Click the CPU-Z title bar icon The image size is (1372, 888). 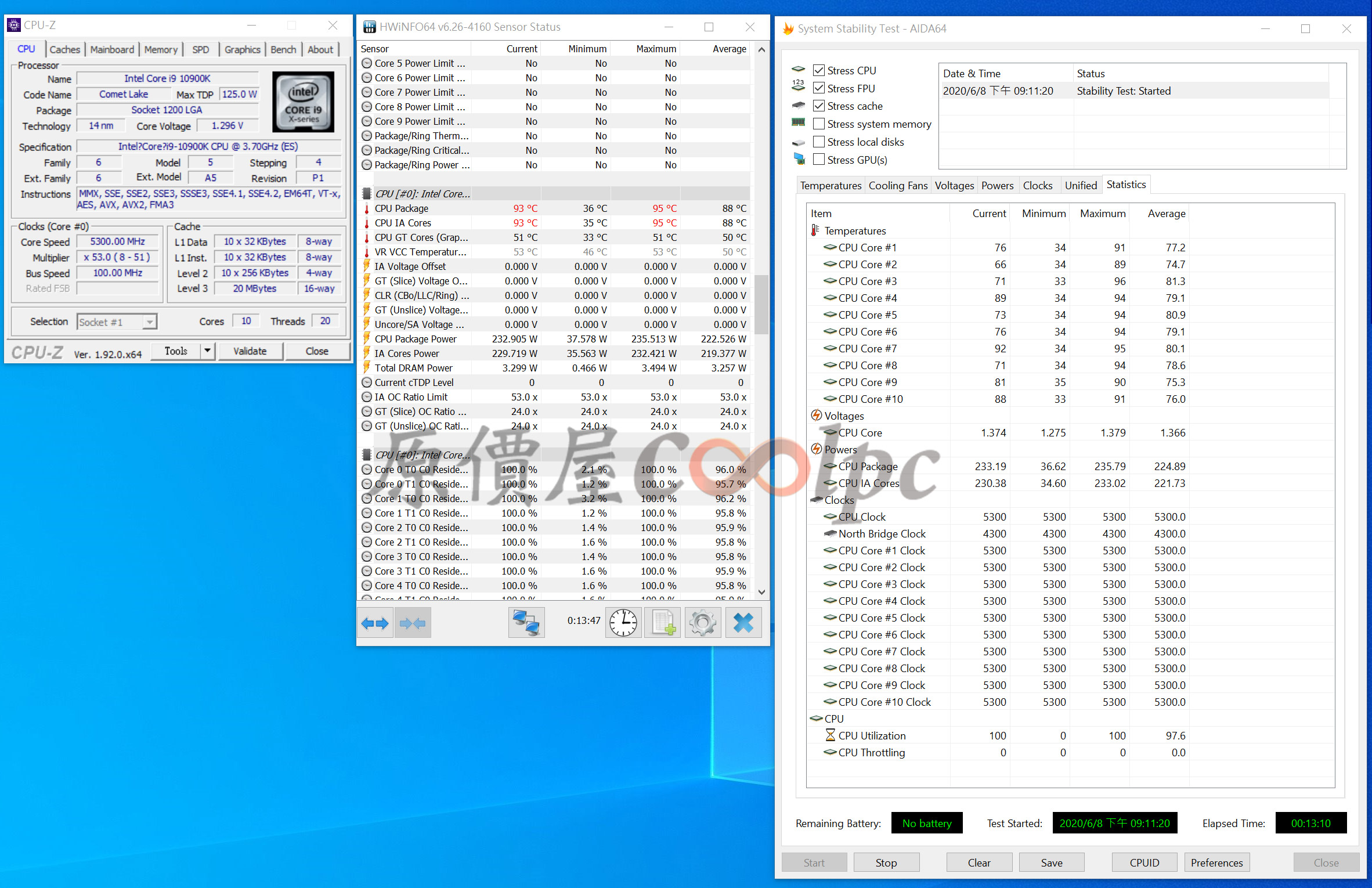coord(13,25)
